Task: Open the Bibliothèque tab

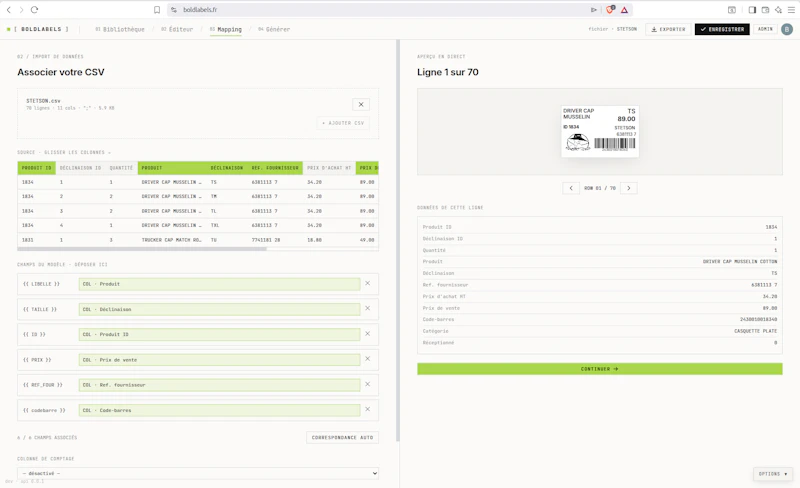Action: [120, 30]
